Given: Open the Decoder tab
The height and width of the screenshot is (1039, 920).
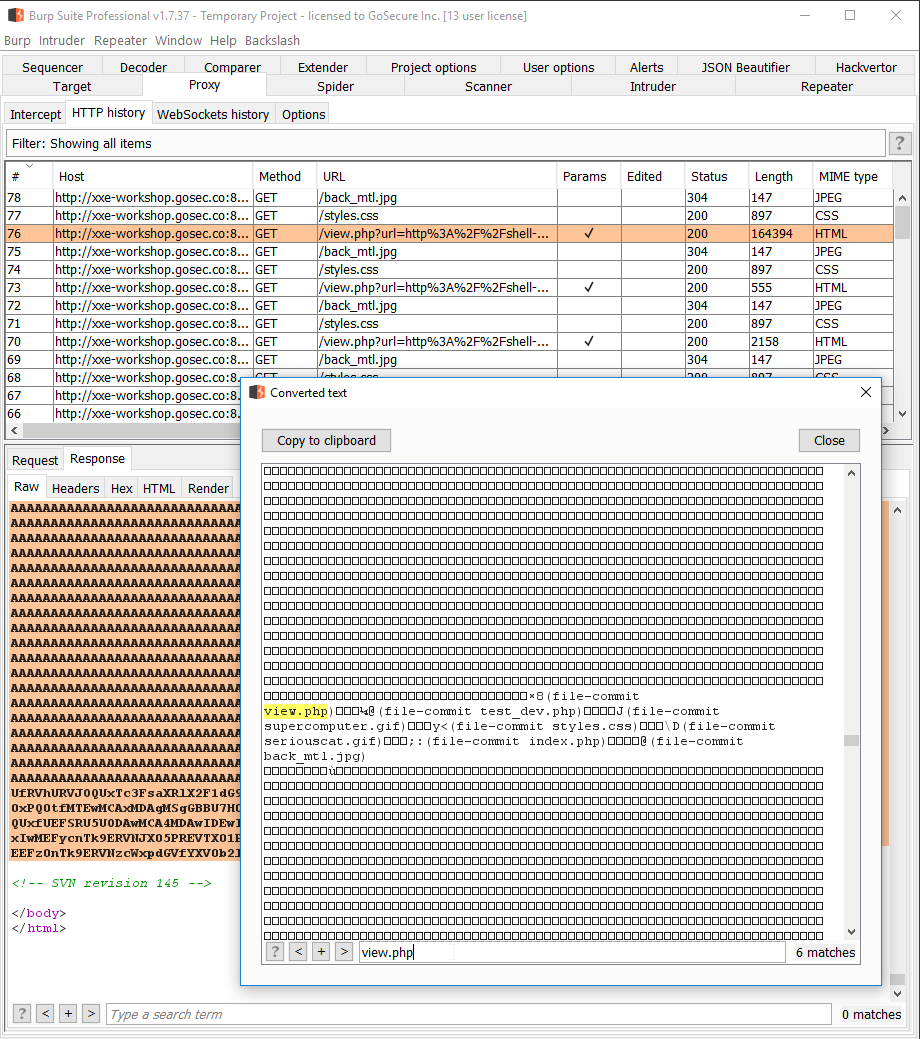Looking at the screenshot, I should [142, 66].
